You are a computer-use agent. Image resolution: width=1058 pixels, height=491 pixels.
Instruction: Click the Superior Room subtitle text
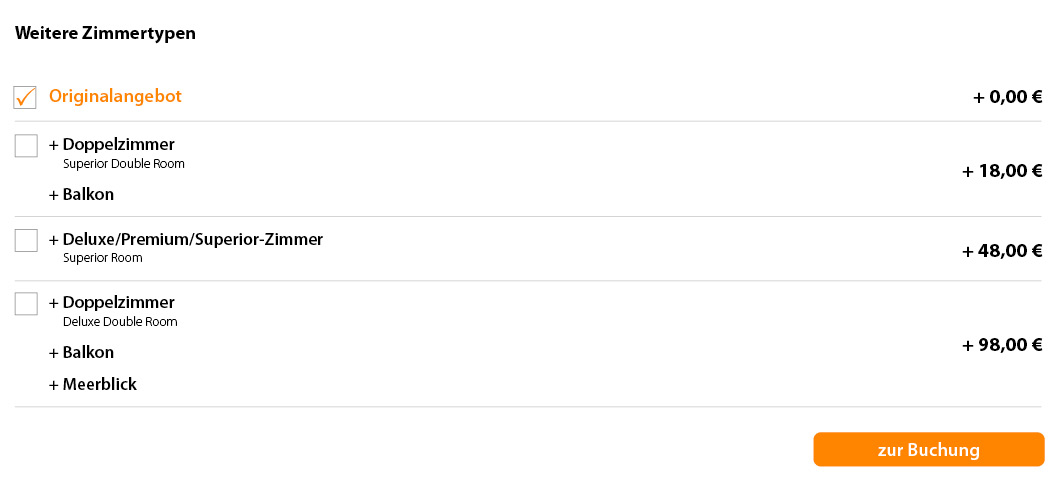click(x=103, y=258)
